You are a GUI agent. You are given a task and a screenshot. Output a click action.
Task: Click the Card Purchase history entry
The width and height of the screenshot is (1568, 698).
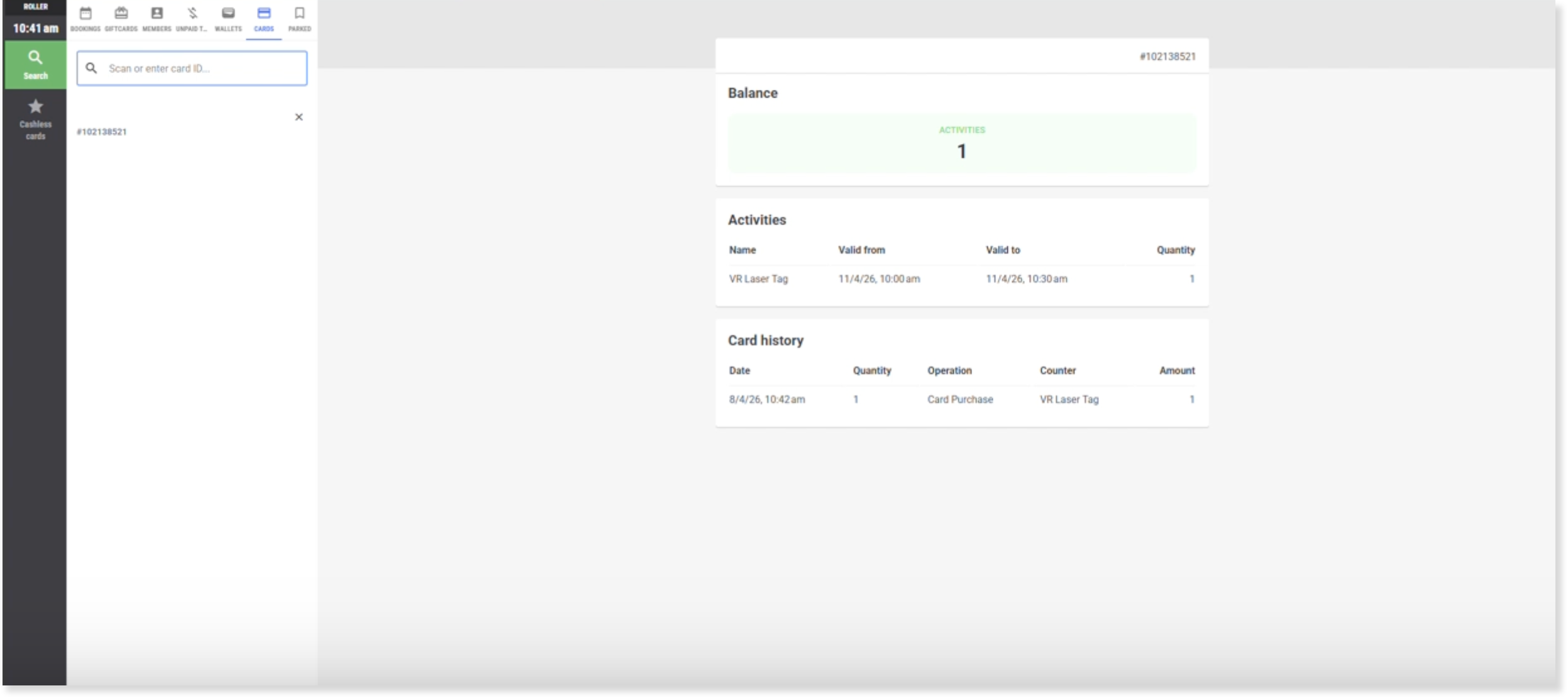[x=960, y=399]
